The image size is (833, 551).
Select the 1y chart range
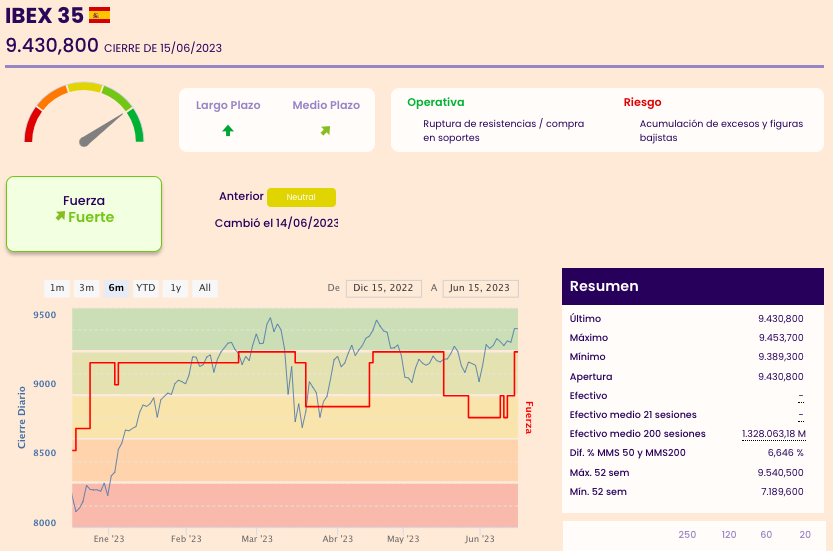pyautogui.click(x=175, y=288)
